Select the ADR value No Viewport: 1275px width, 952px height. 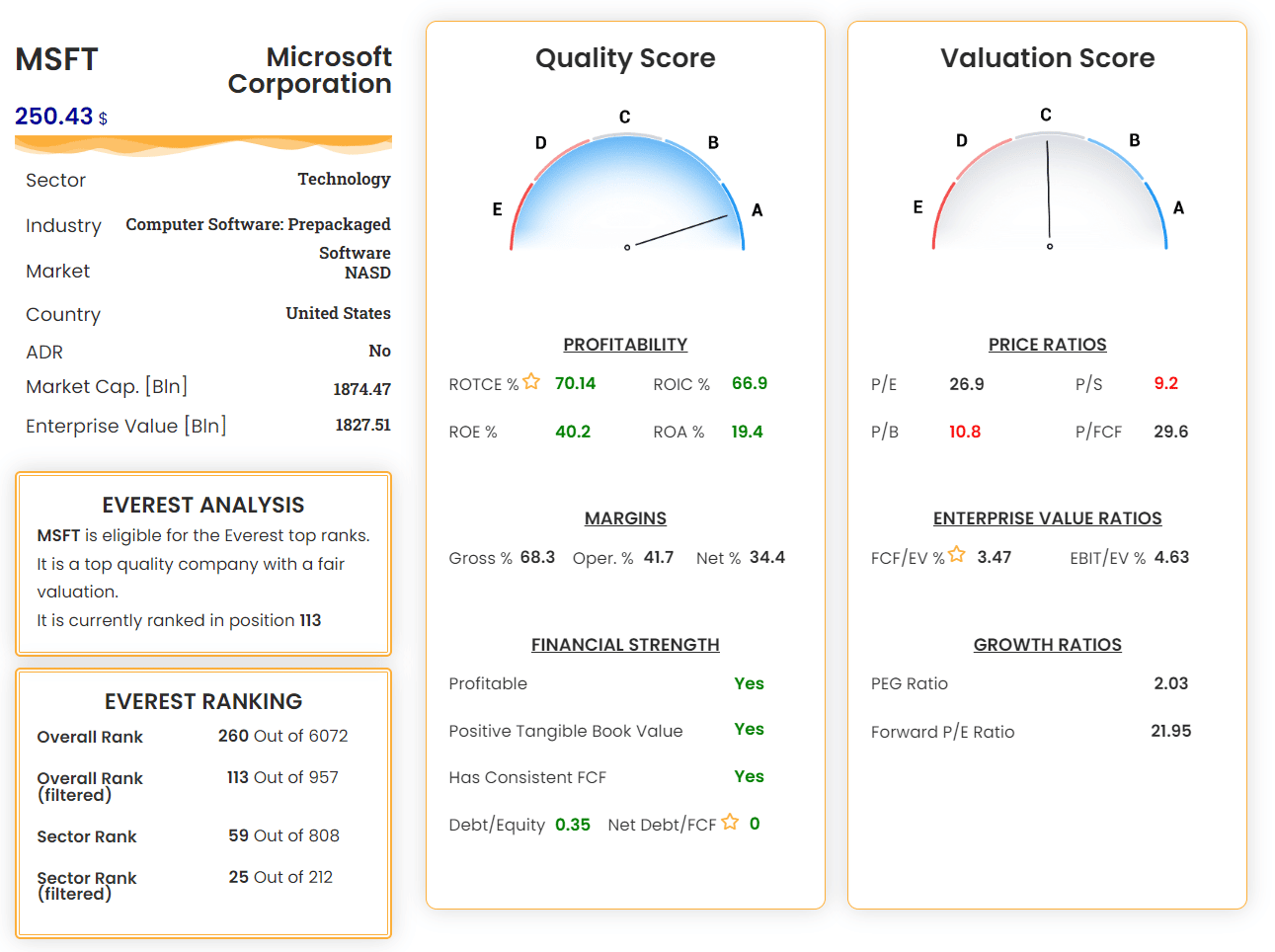click(x=380, y=351)
